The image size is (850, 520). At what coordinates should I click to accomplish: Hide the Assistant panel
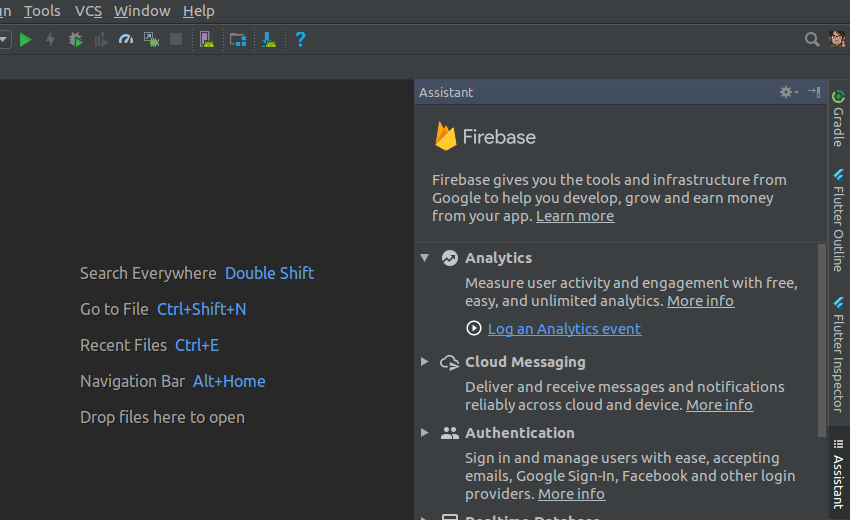(814, 92)
